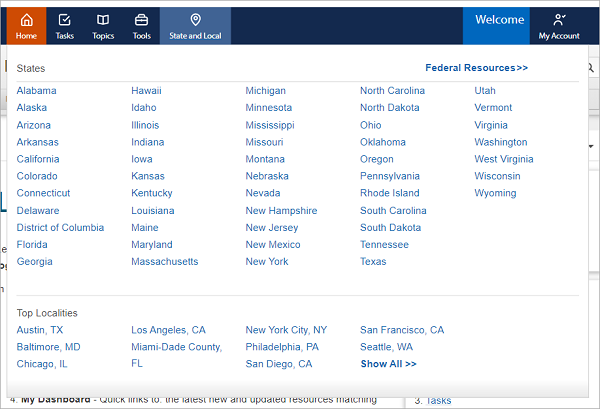Click the State and Local pin icon
600x409 pixels.
(195, 20)
